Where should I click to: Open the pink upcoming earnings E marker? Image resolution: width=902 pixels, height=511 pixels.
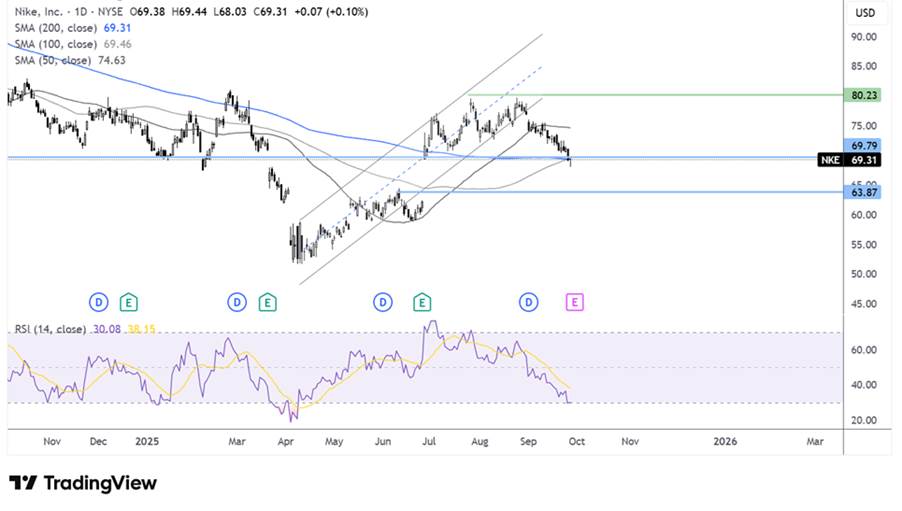click(574, 302)
